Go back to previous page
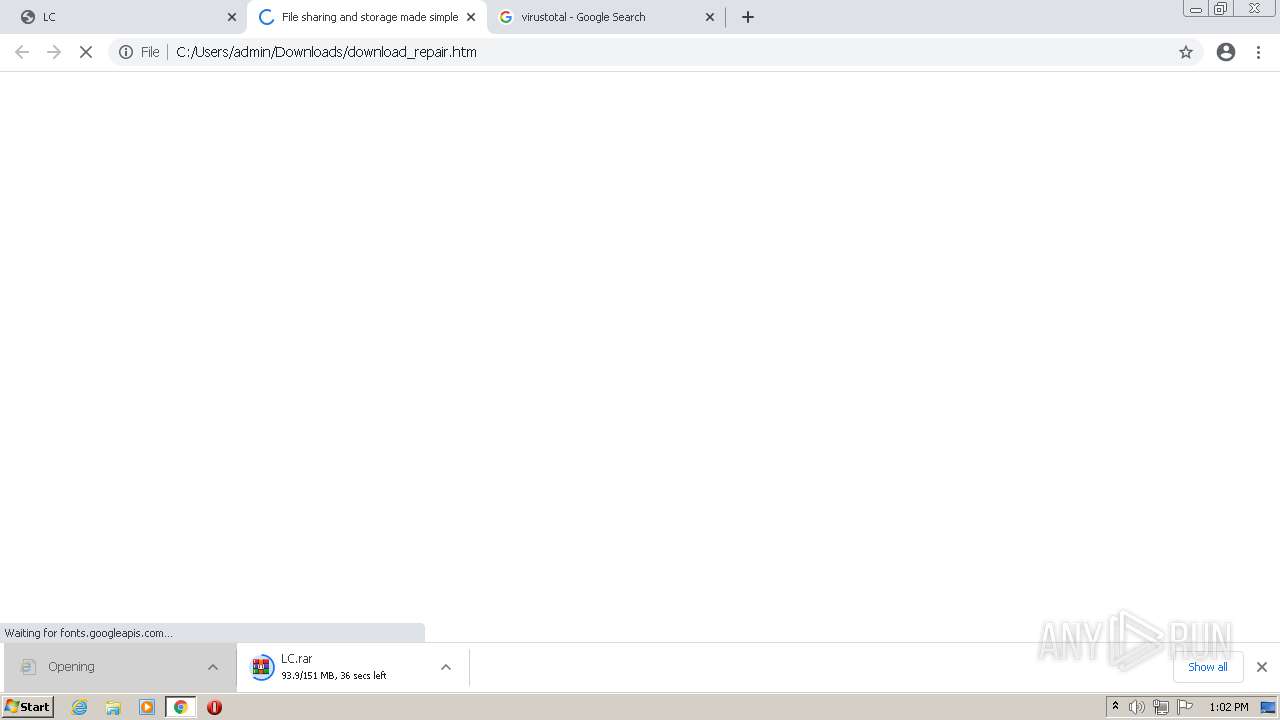1280x720 pixels. (22, 52)
